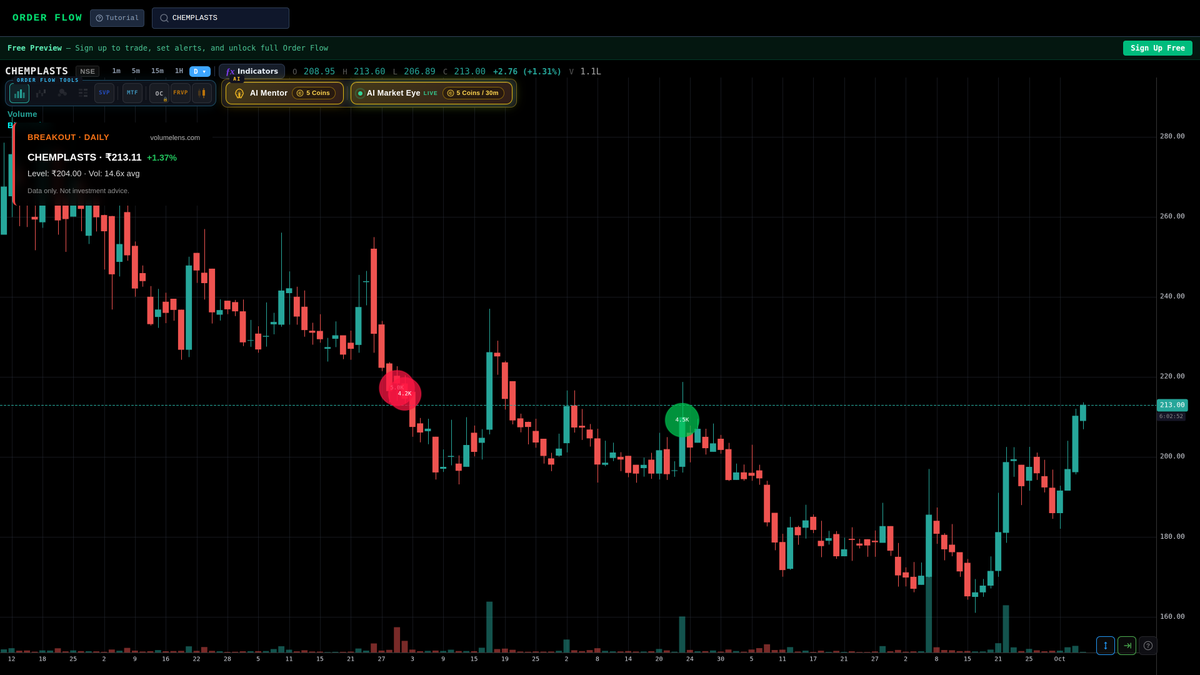Click the magnifier icon in search box
Viewport: 1200px width, 675px height.
[x=164, y=18]
